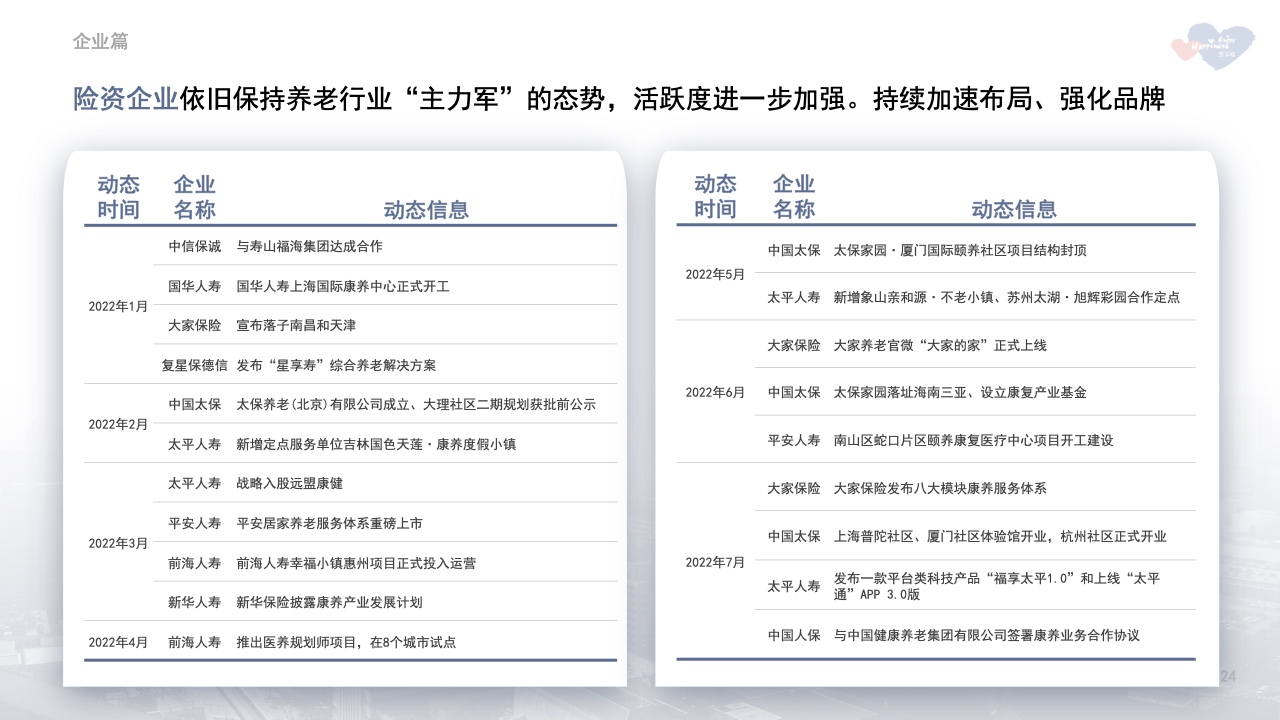Screen dimensions: 1280x720
Task: Select the '中国人保' company cell
Action: (x=794, y=635)
